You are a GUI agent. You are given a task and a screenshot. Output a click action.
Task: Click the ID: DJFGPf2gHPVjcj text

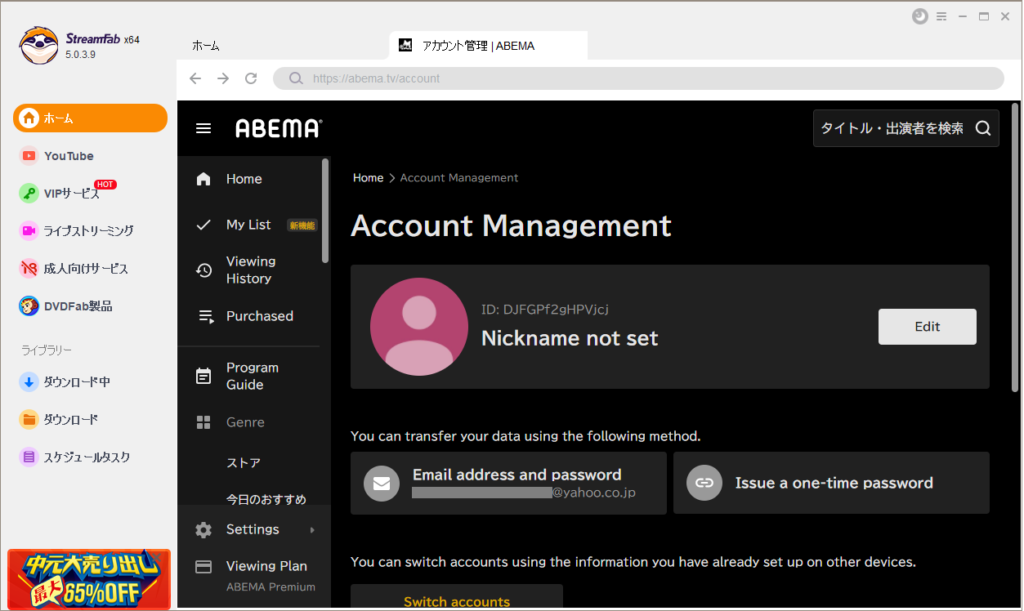coord(545,309)
